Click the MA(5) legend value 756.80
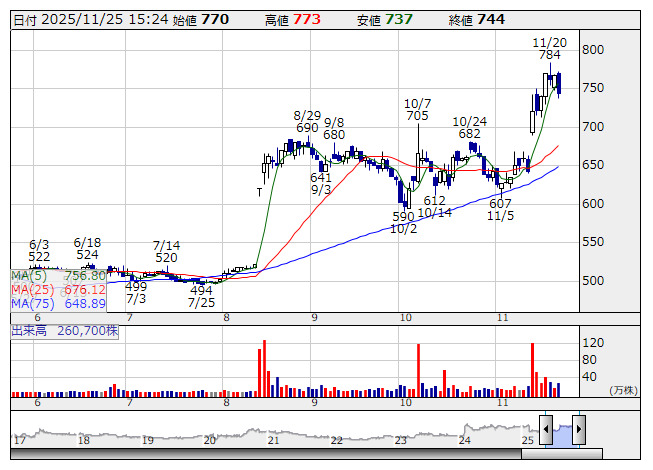This screenshot has width=653, height=470. pyautogui.click(x=85, y=276)
